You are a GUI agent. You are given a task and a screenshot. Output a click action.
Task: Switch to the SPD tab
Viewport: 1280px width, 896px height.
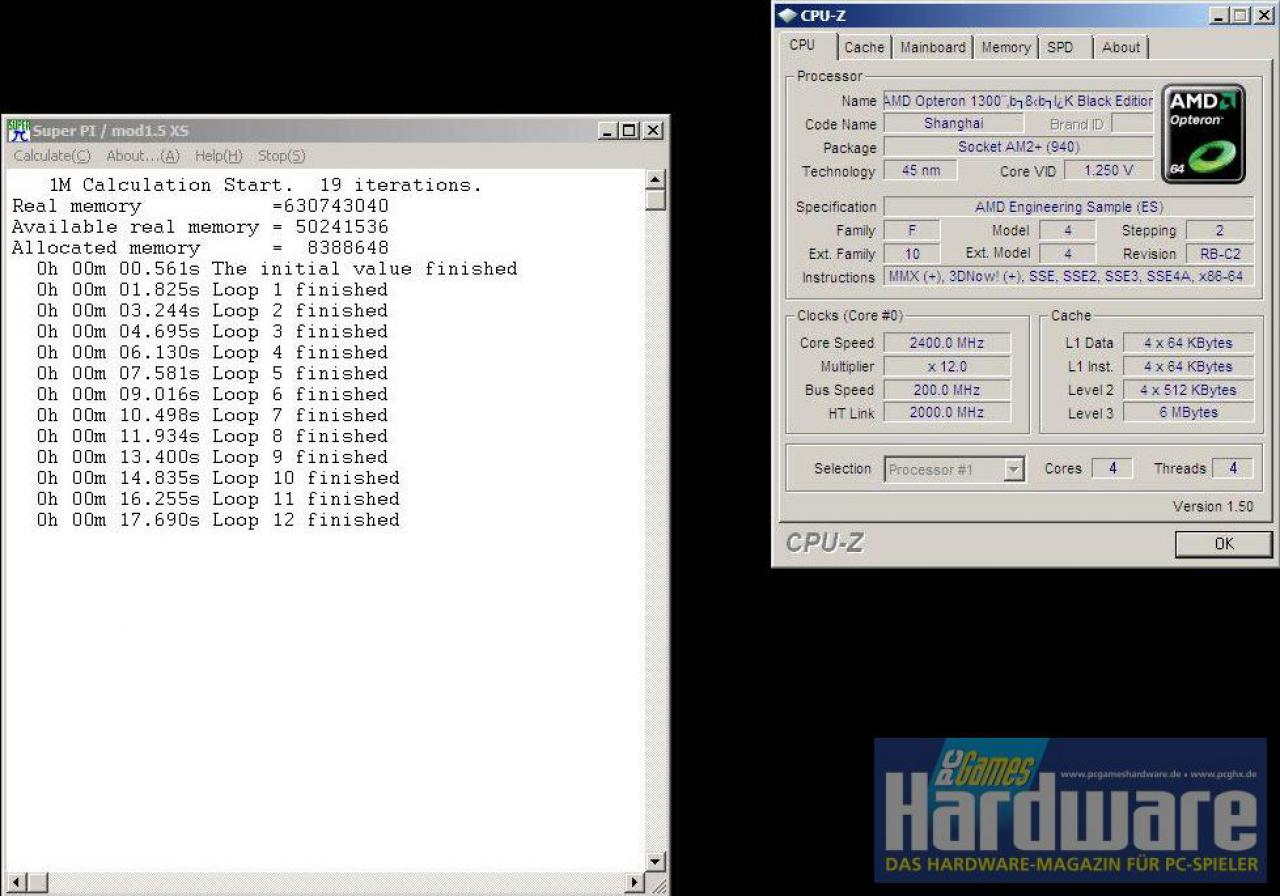point(1060,47)
